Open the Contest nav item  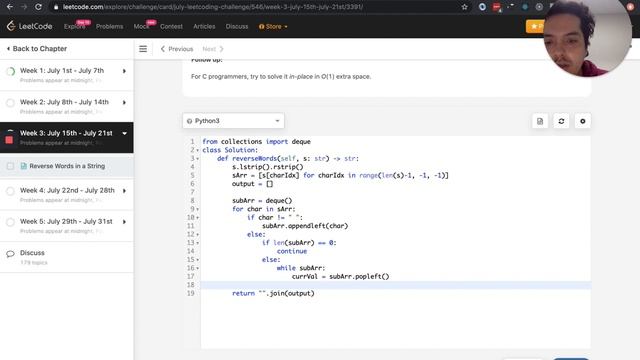pos(171,27)
